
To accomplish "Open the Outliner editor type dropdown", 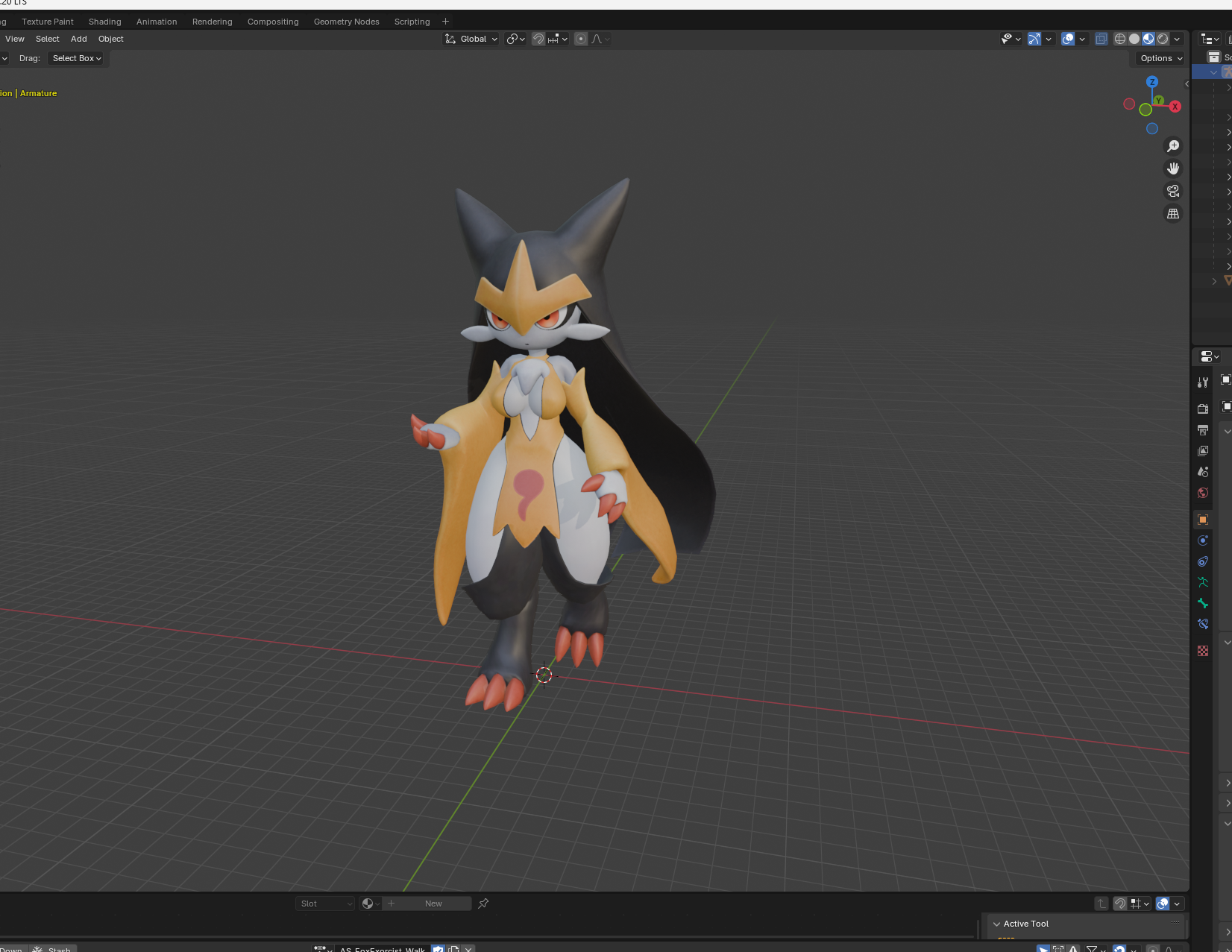I will 1210,39.
